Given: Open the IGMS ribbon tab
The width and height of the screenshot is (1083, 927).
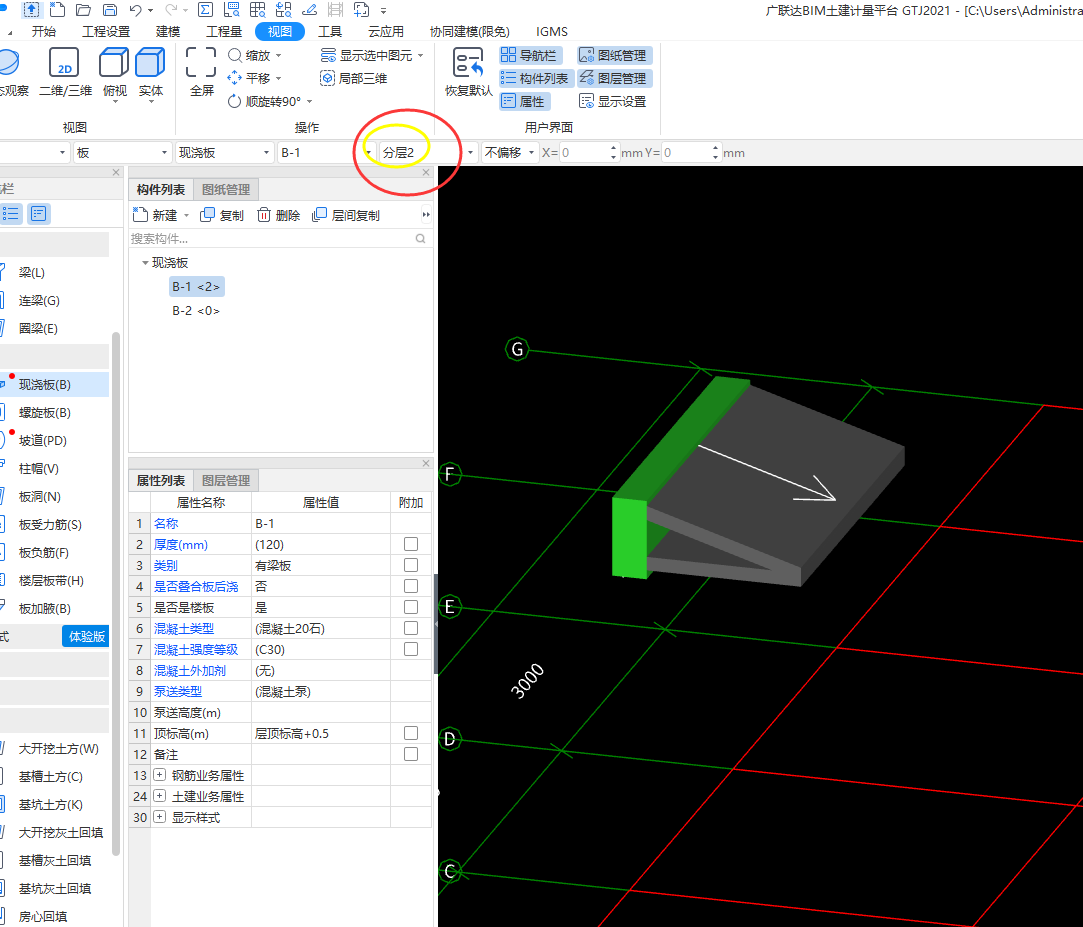Looking at the screenshot, I should (x=551, y=32).
